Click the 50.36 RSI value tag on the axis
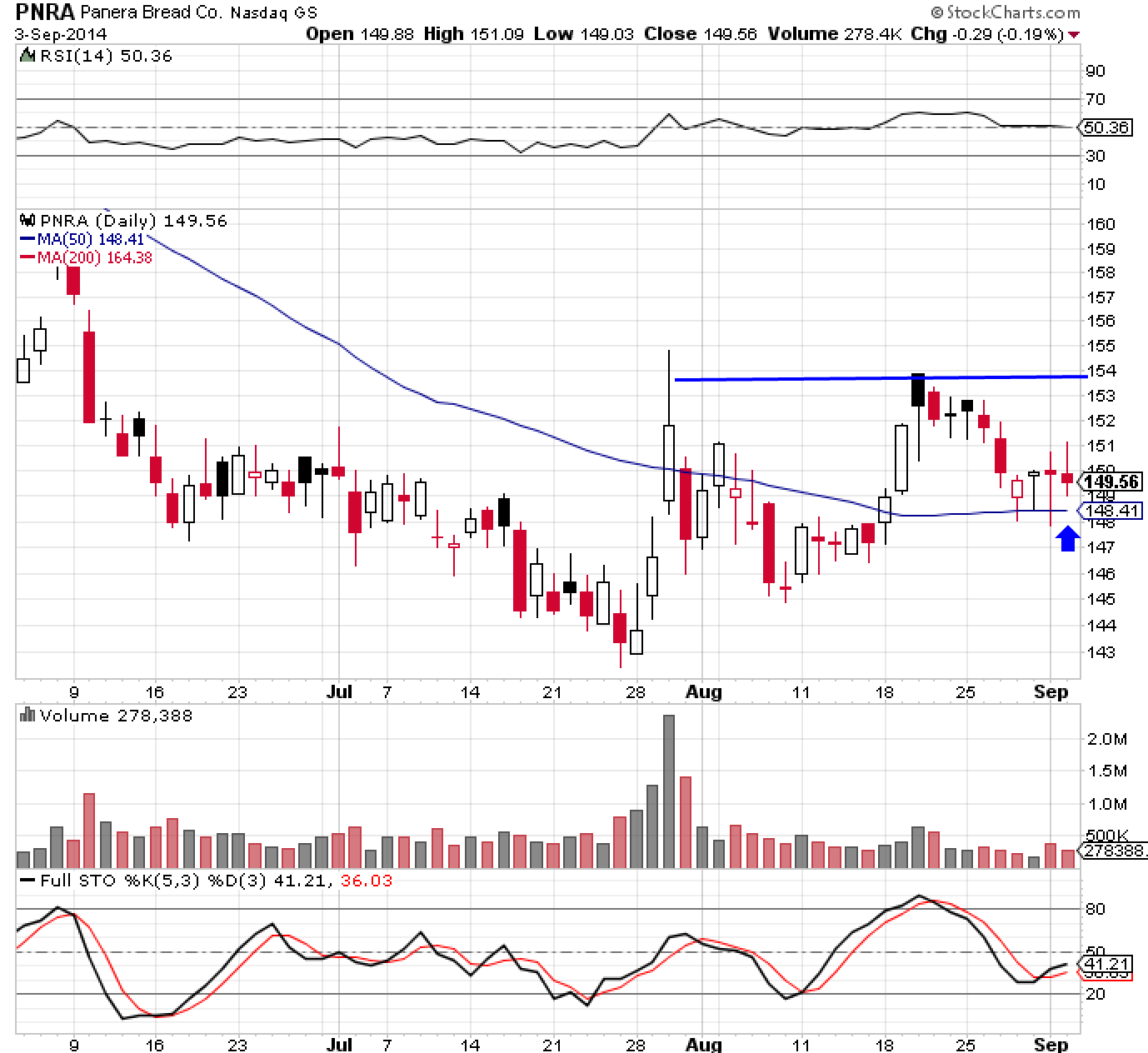1148x1053 pixels. point(1104,127)
